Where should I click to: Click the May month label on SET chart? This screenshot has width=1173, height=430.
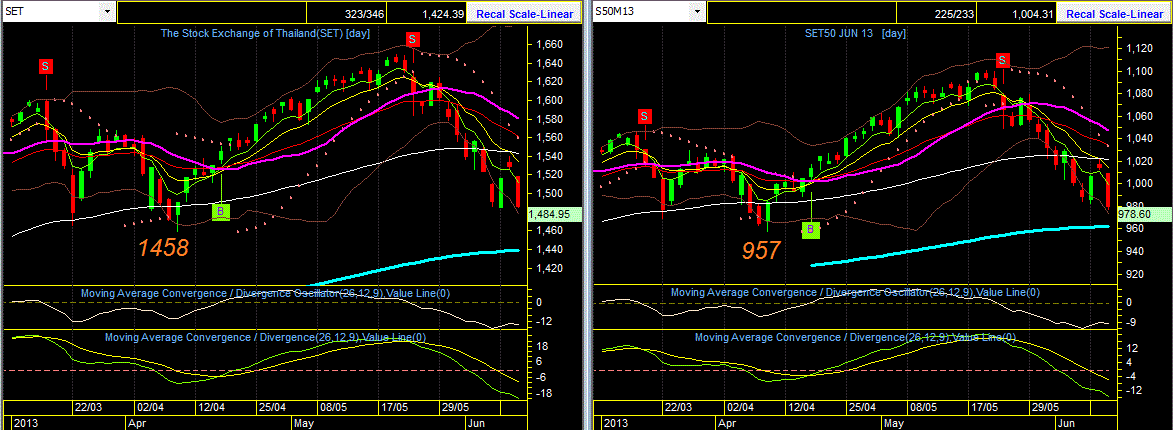pyautogui.click(x=303, y=423)
